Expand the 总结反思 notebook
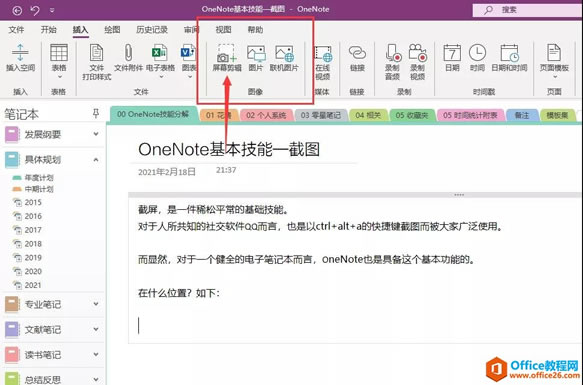 [x=96, y=379]
